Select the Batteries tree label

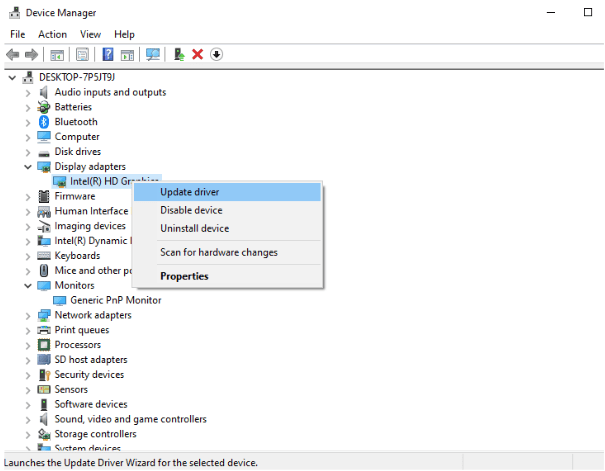(x=73, y=107)
